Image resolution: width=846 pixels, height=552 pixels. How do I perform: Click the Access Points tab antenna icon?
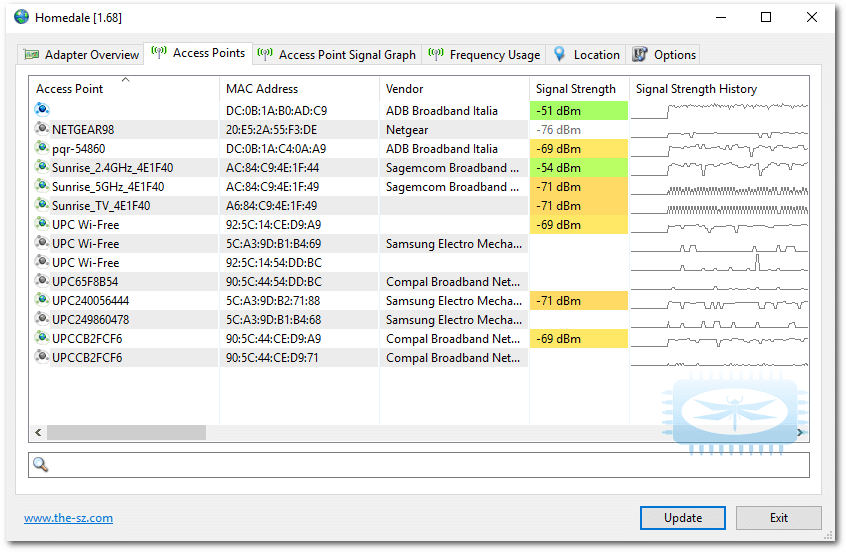pos(159,52)
